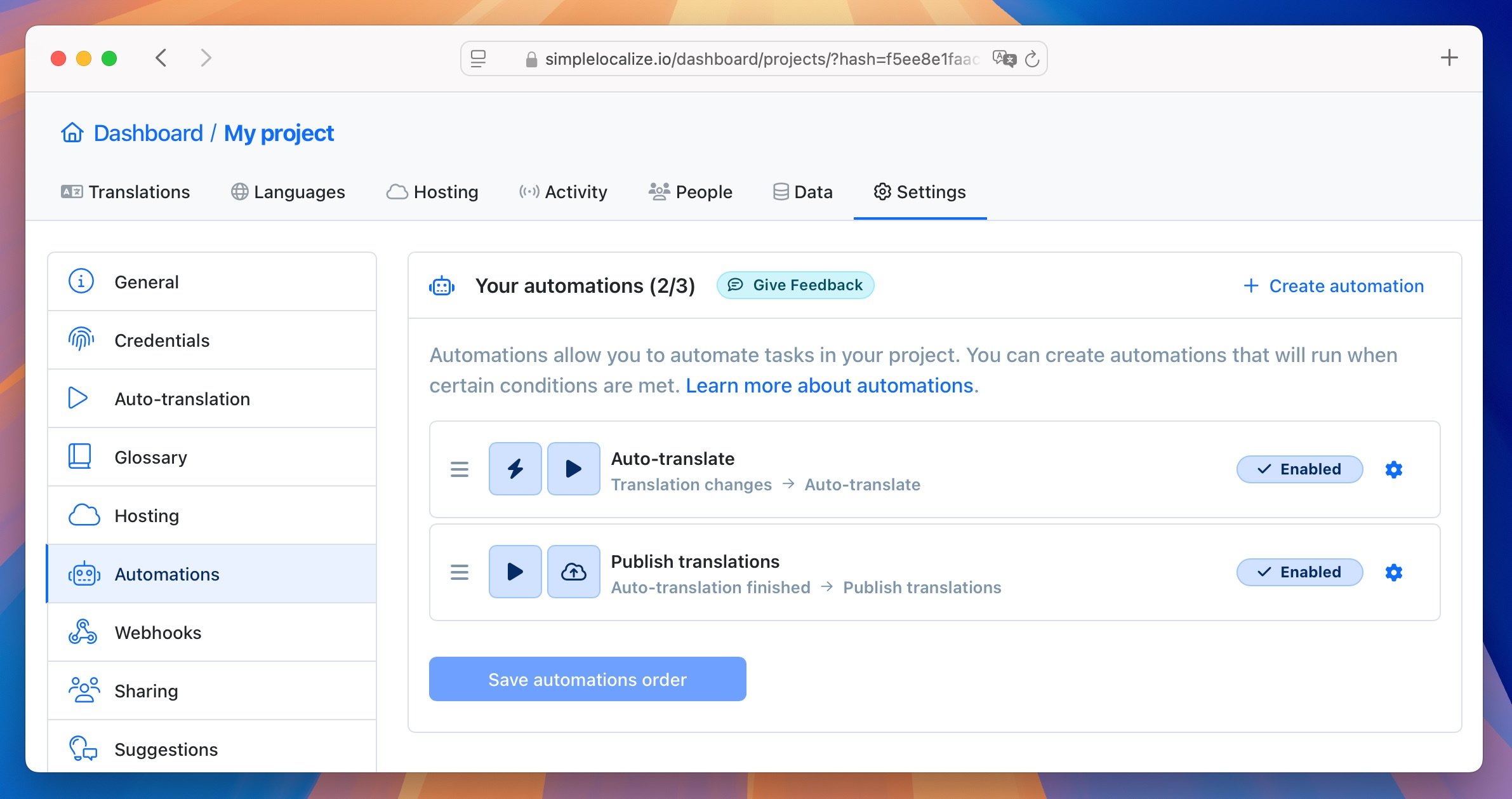Open General settings section
1512x799 pixels.
212,281
